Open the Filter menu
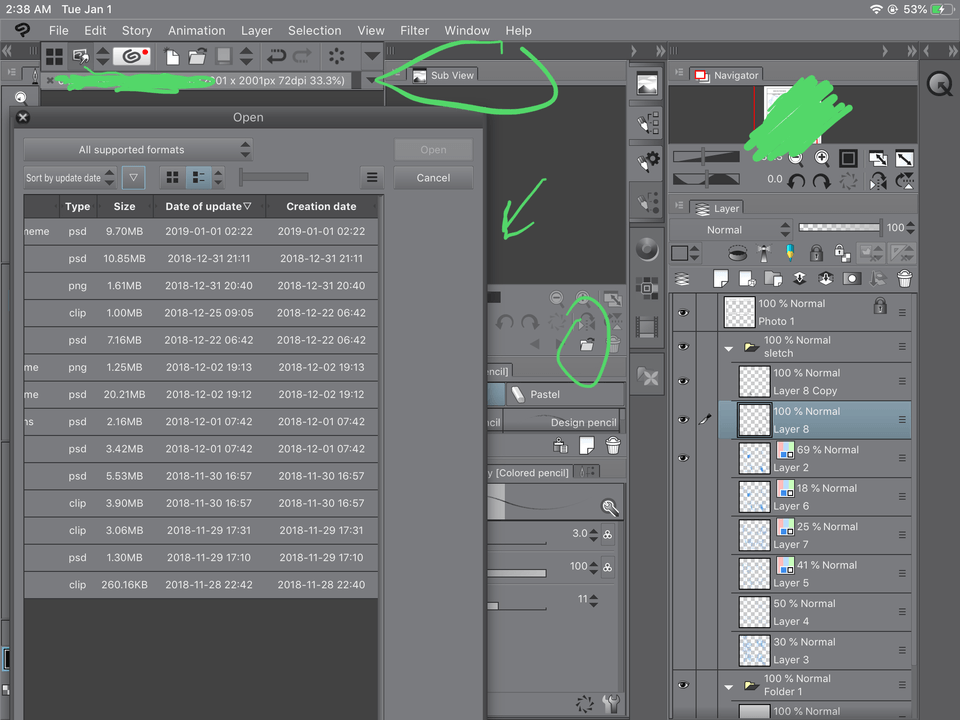960x720 pixels. tap(414, 31)
